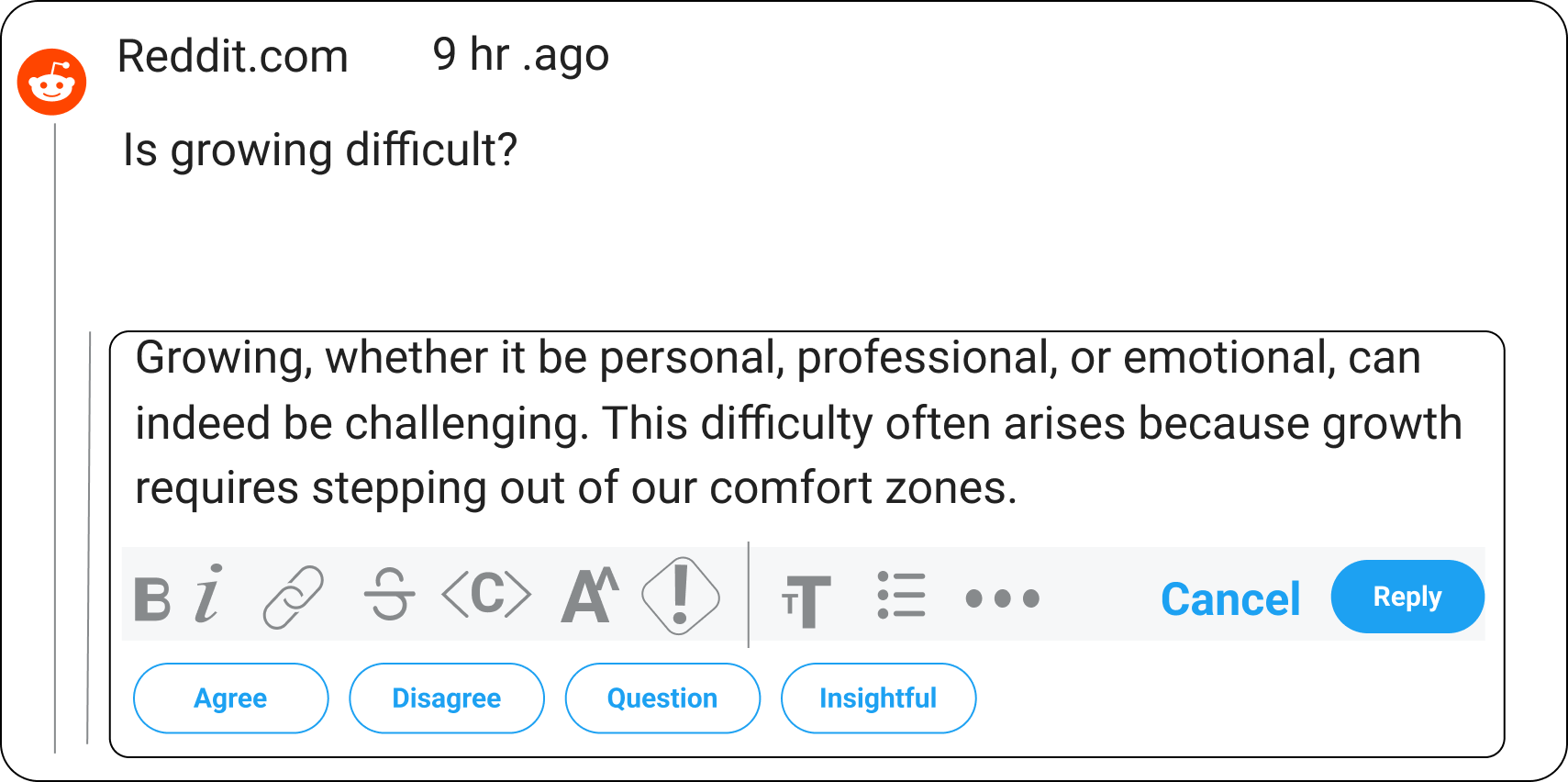Select the heading text size icon
Image resolution: width=1568 pixels, height=782 pixels.
coord(806,600)
